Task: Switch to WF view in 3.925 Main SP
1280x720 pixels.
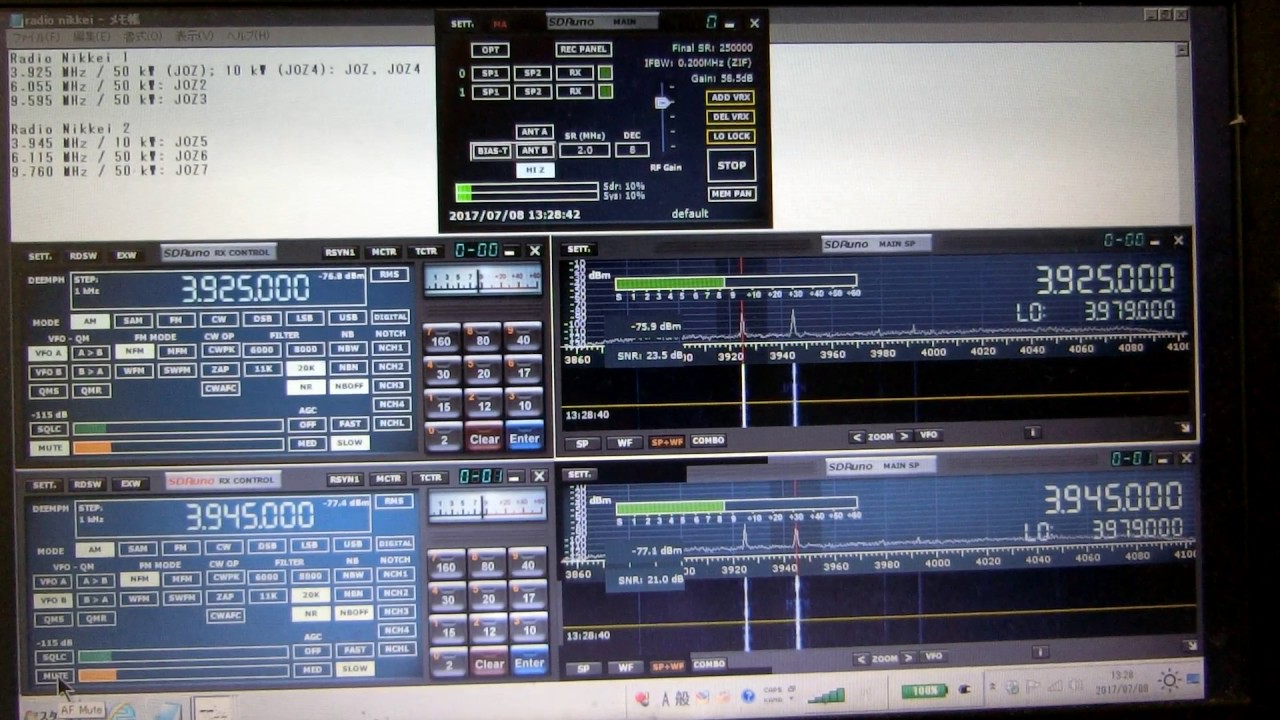Action: [x=624, y=442]
